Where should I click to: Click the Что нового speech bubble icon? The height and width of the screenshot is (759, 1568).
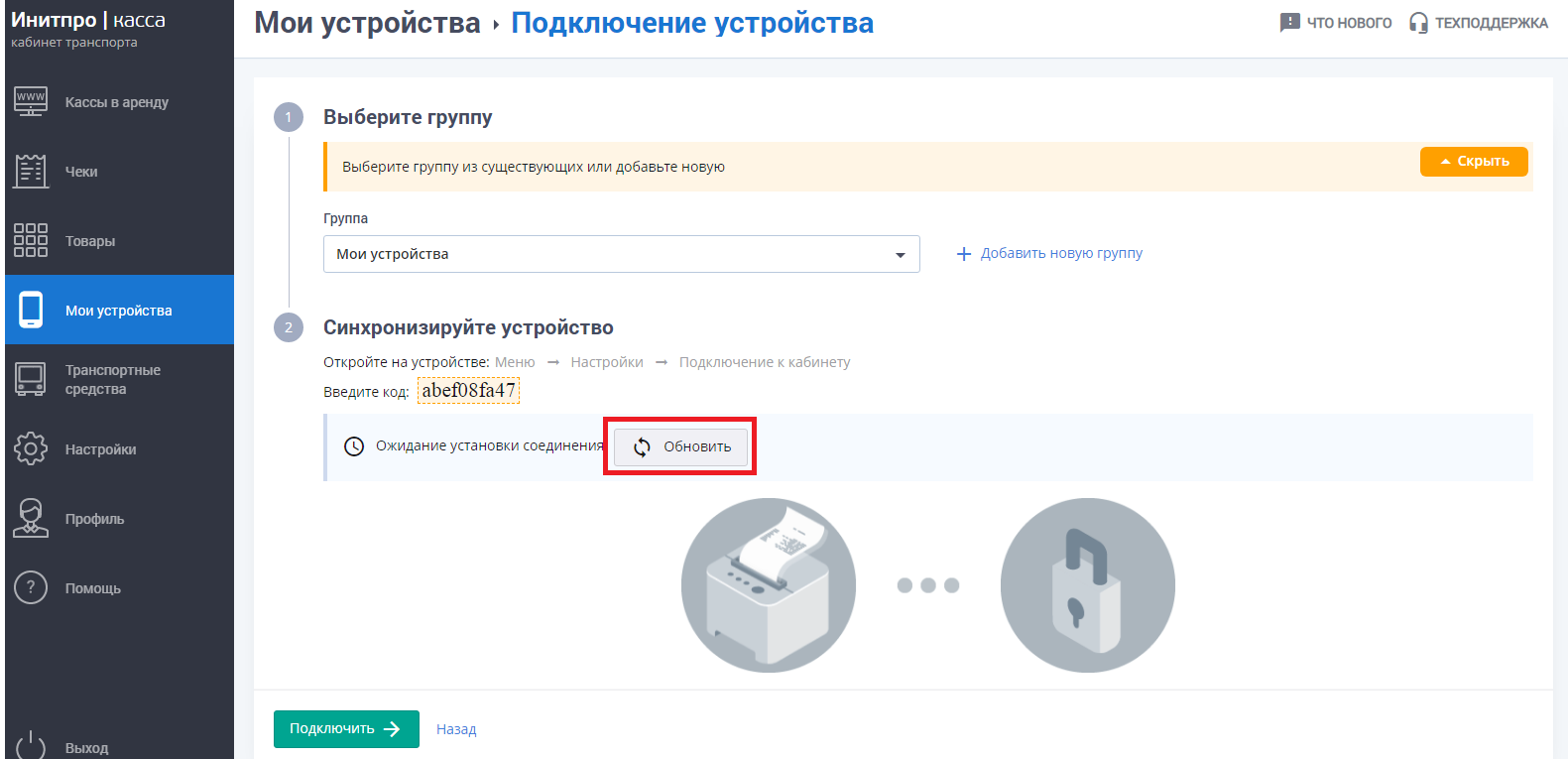pyautogui.click(x=1289, y=23)
